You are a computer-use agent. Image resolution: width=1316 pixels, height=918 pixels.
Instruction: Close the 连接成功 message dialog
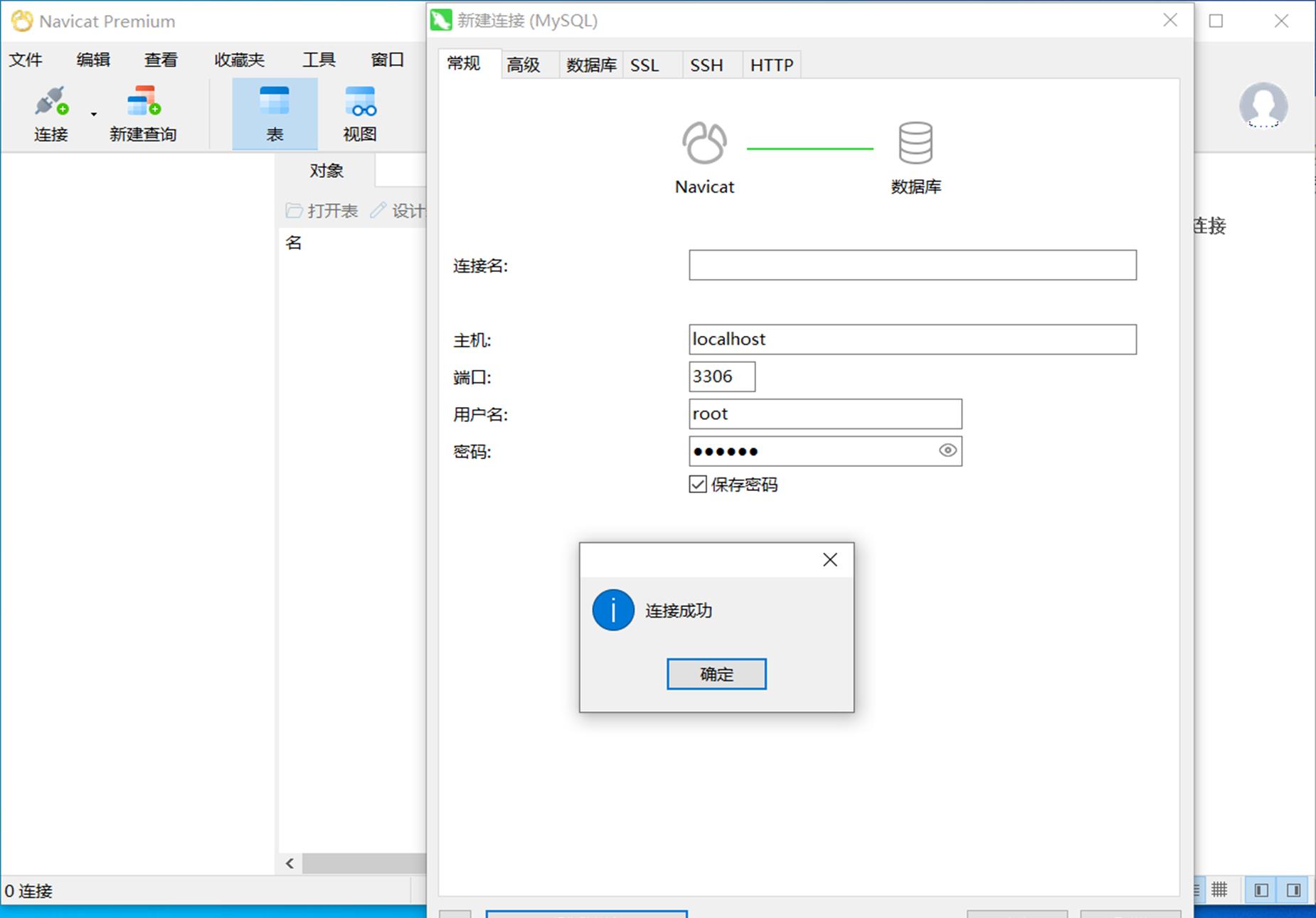(830, 560)
